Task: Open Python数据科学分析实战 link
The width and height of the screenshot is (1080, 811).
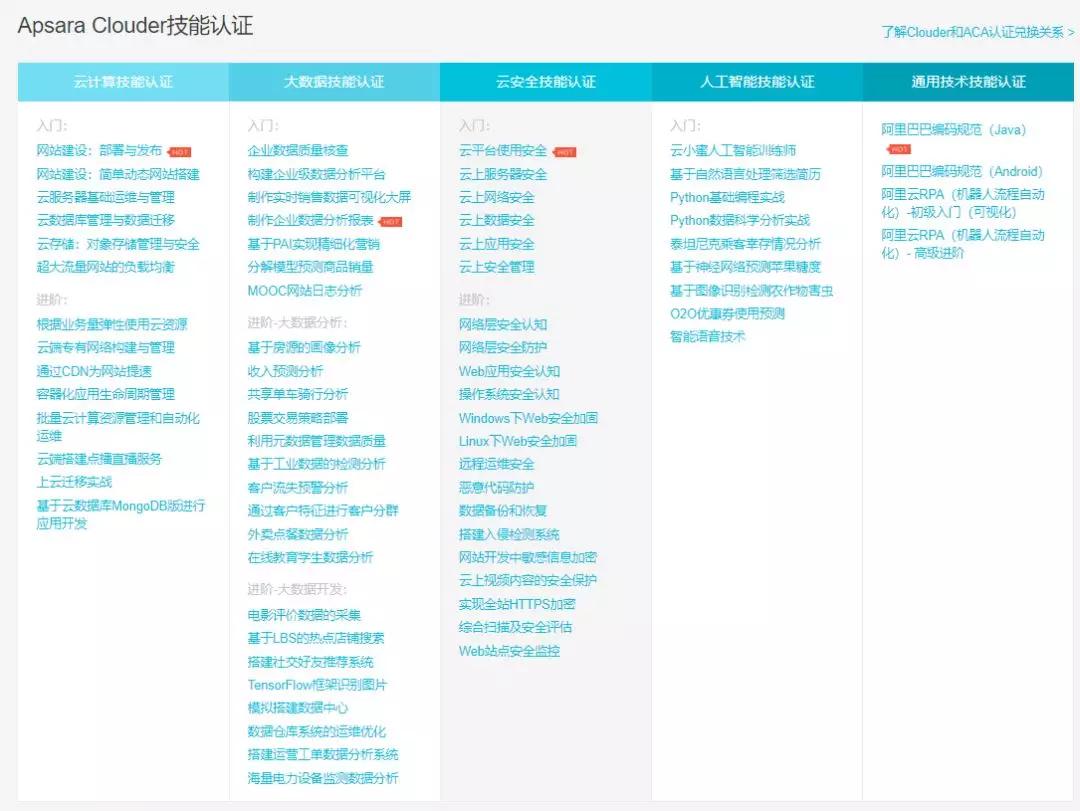Action: click(740, 220)
